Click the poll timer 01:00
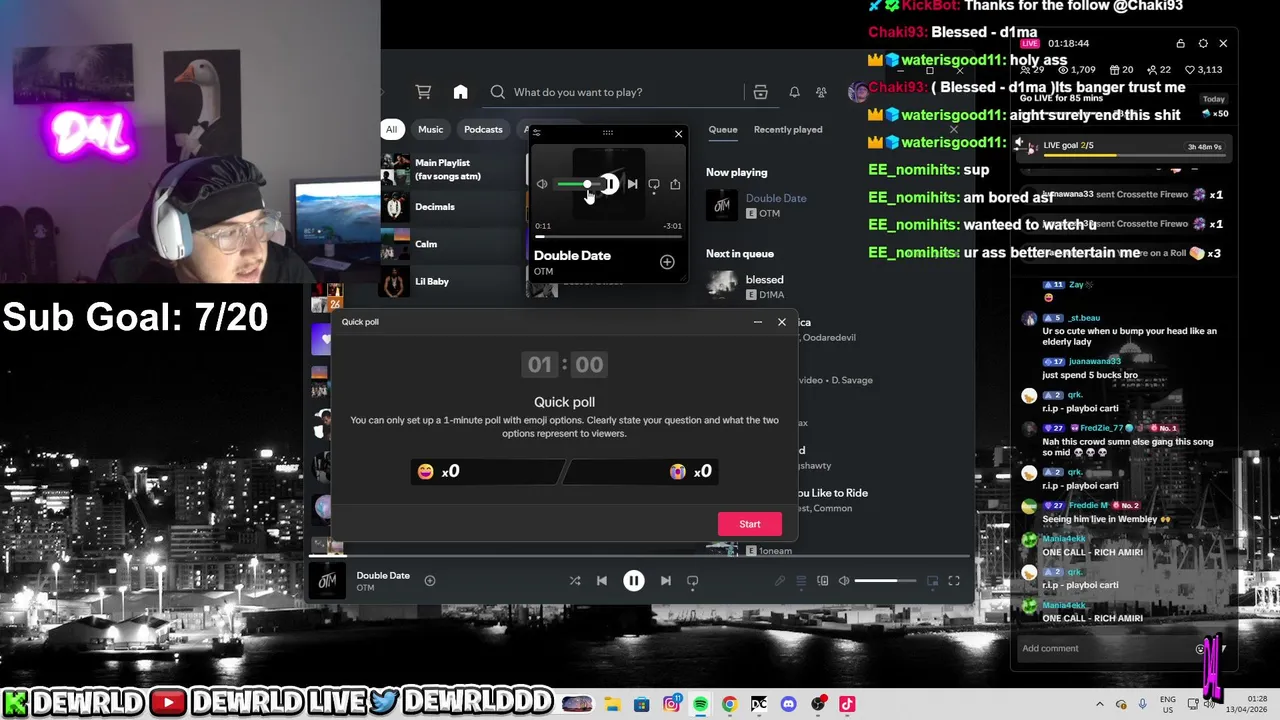The image size is (1280, 720). point(564,365)
